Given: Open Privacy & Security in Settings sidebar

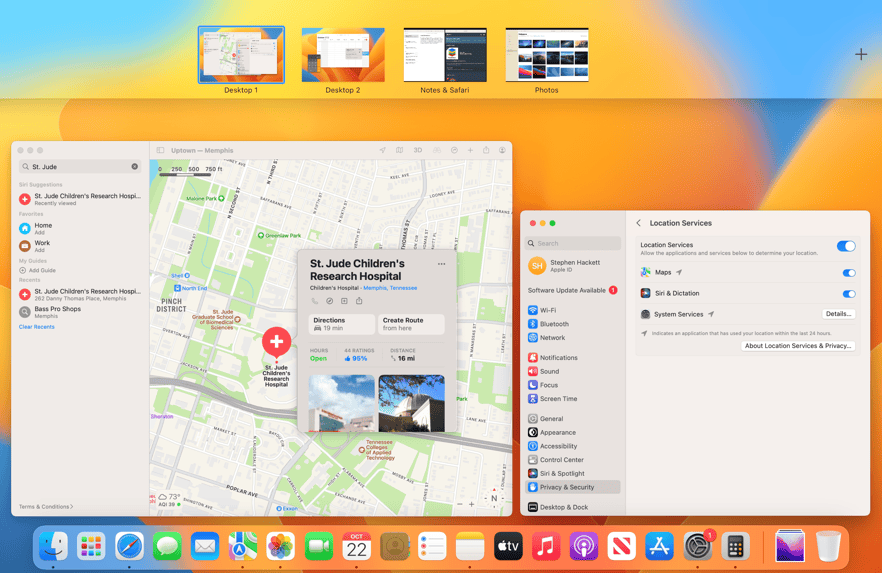Looking at the screenshot, I should tap(573, 487).
